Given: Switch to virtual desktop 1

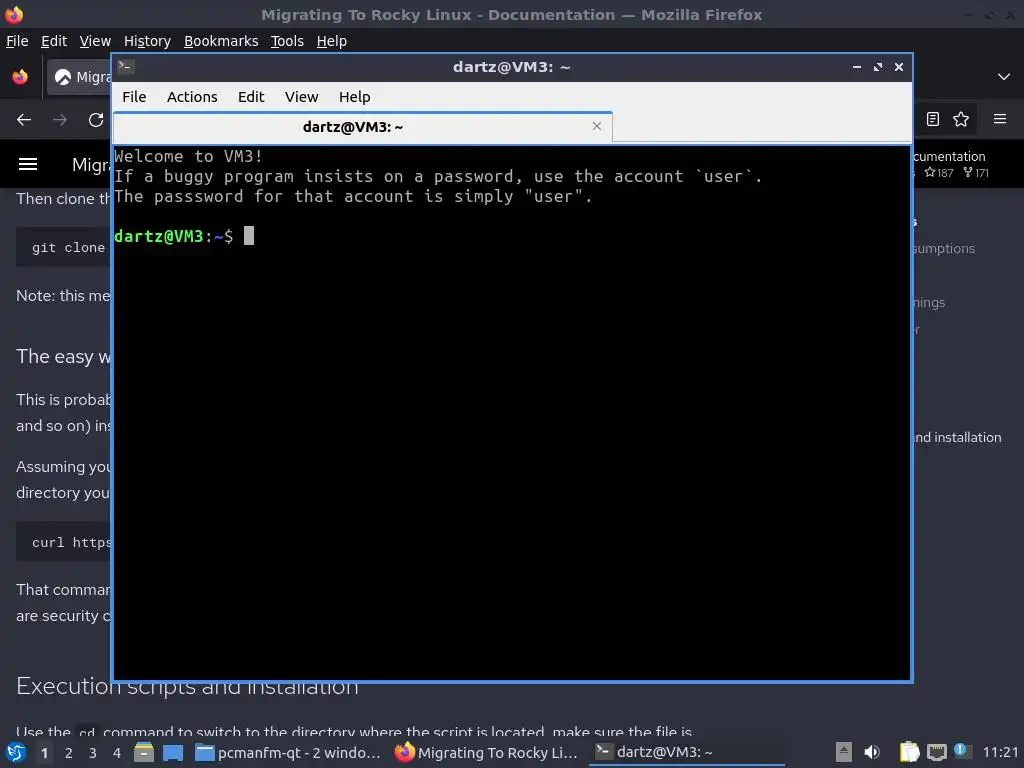Looking at the screenshot, I should point(44,753).
